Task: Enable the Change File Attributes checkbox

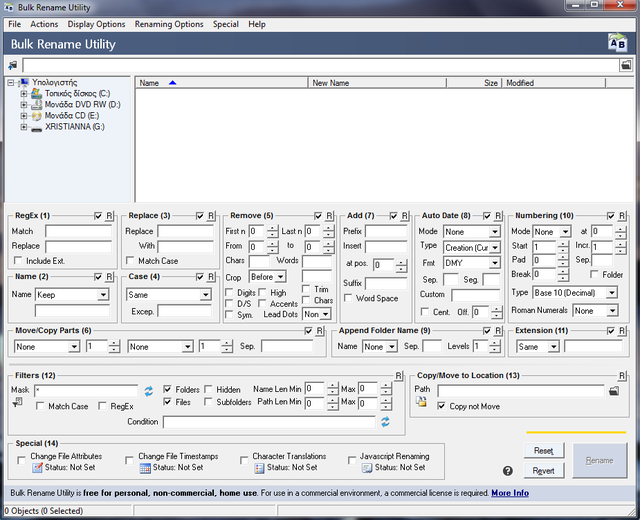Action: [22, 460]
